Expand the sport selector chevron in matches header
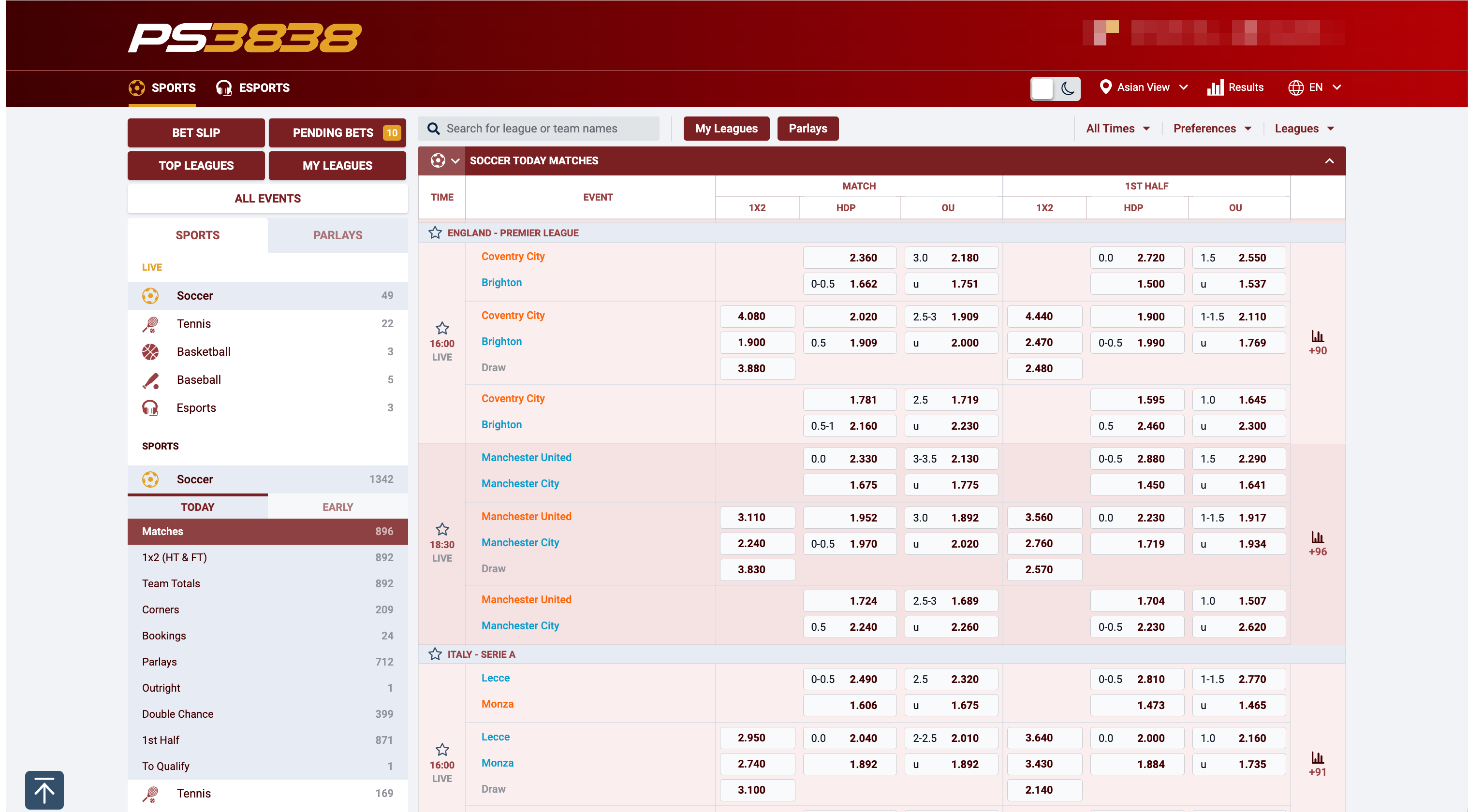The image size is (1468, 812). [455, 160]
